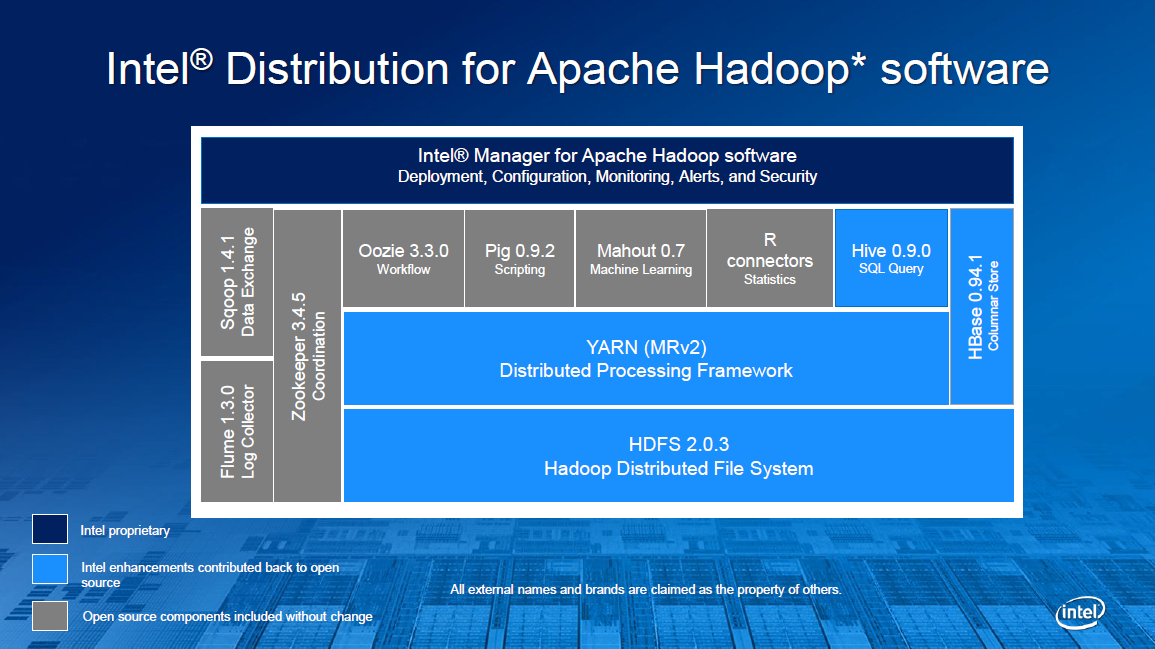Click the Zookeeper 3.4.5 Coordination block
1155x649 pixels.
click(307, 356)
